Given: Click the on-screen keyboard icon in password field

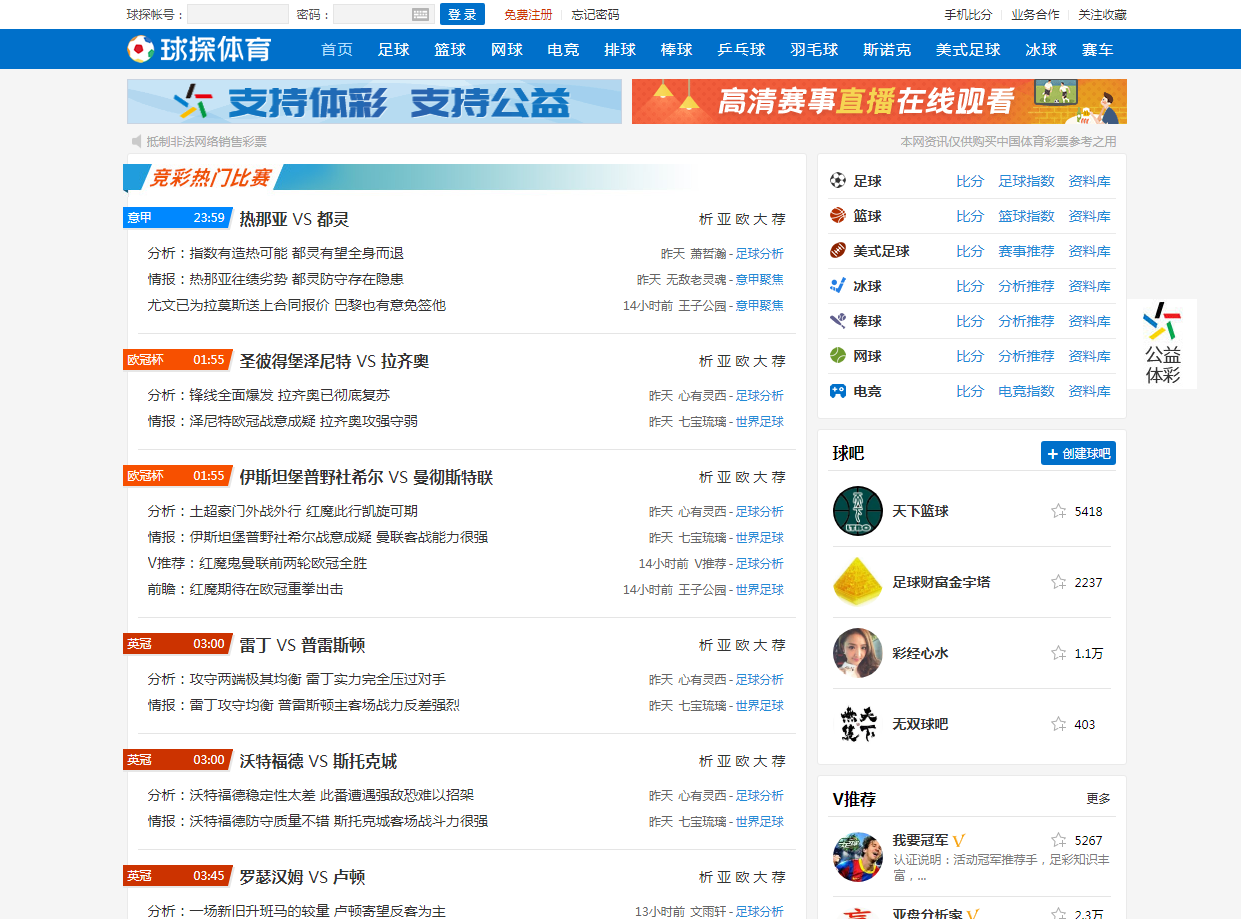Looking at the screenshot, I should (420, 14).
